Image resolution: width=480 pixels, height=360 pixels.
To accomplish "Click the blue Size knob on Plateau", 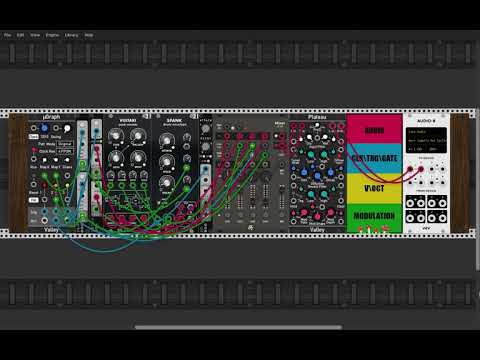I will (304, 172).
